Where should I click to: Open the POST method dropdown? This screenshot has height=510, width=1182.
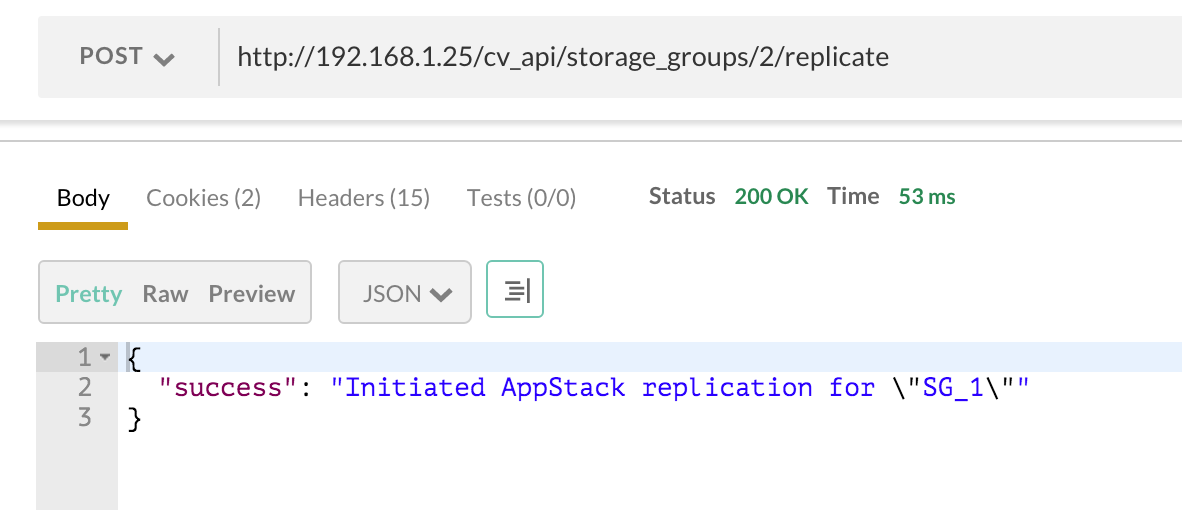(x=127, y=57)
